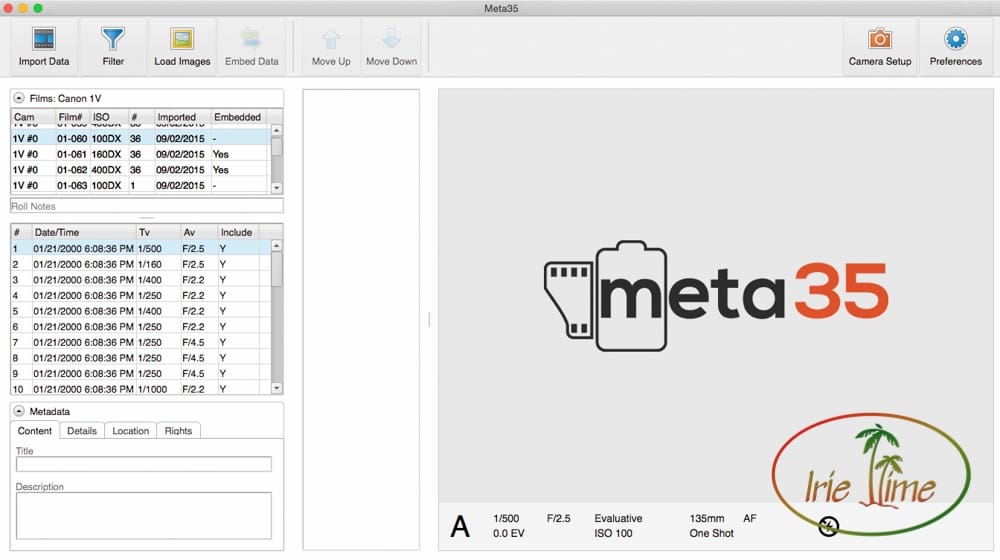The height and width of the screenshot is (560, 1000).
Task: Click the Tv column header
Action: (x=158, y=232)
